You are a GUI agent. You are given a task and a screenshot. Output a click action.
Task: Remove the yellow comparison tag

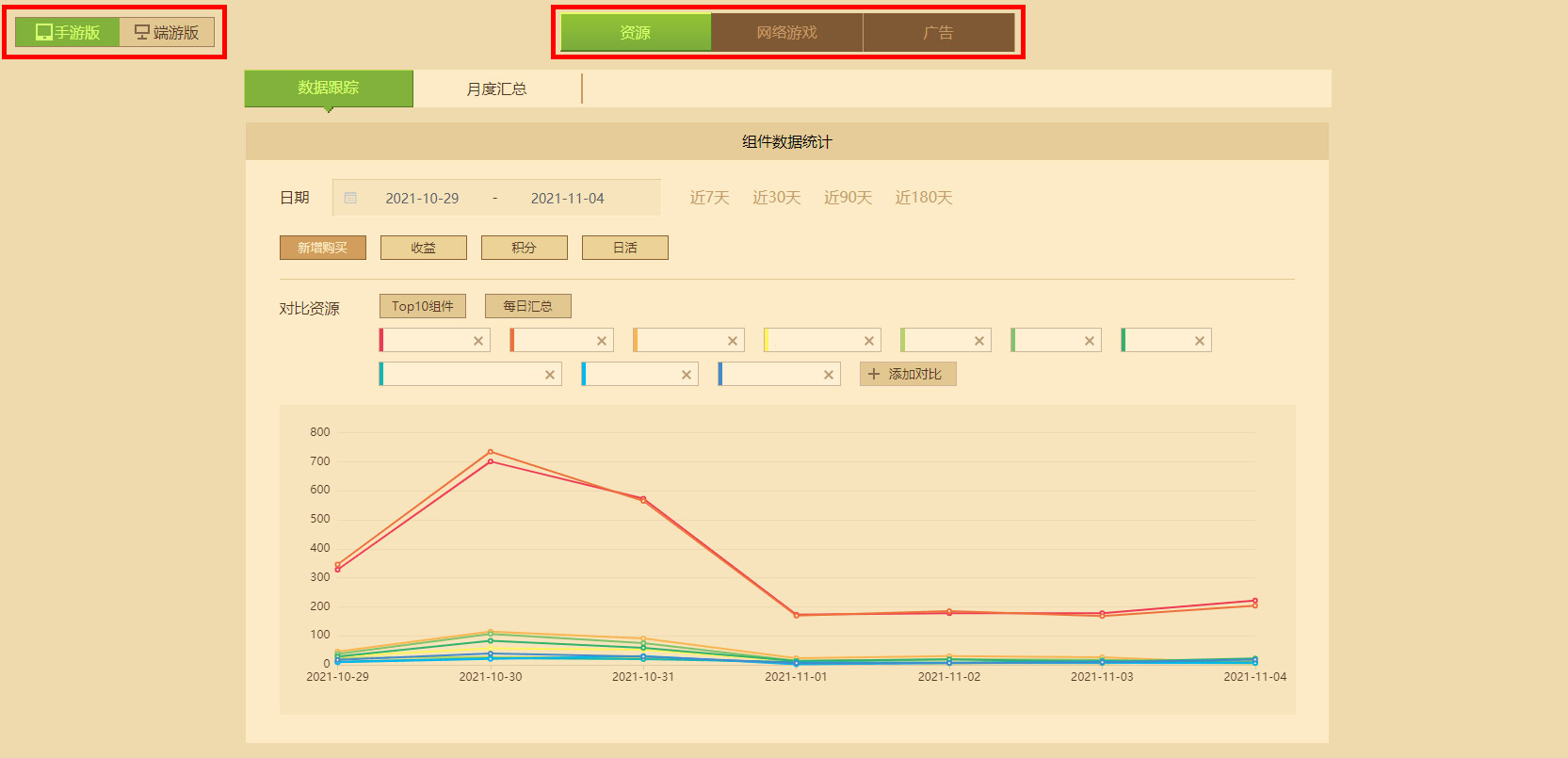tap(869, 341)
